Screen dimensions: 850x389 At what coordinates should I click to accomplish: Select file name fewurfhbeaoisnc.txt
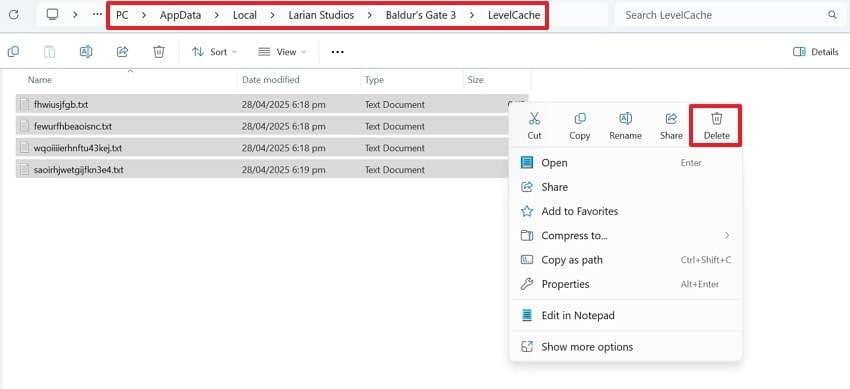tap(73, 126)
